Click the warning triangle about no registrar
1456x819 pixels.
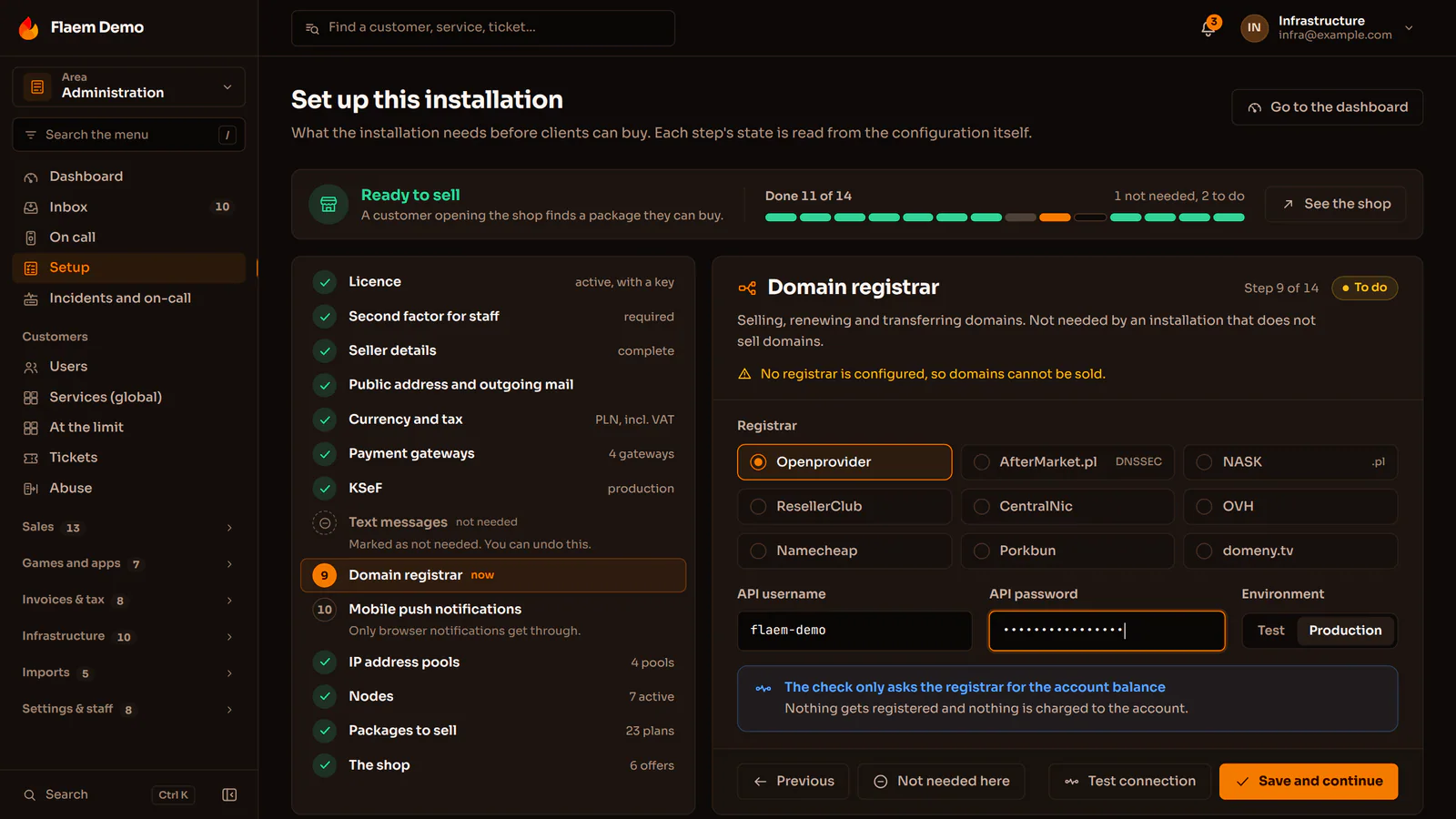tap(744, 374)
